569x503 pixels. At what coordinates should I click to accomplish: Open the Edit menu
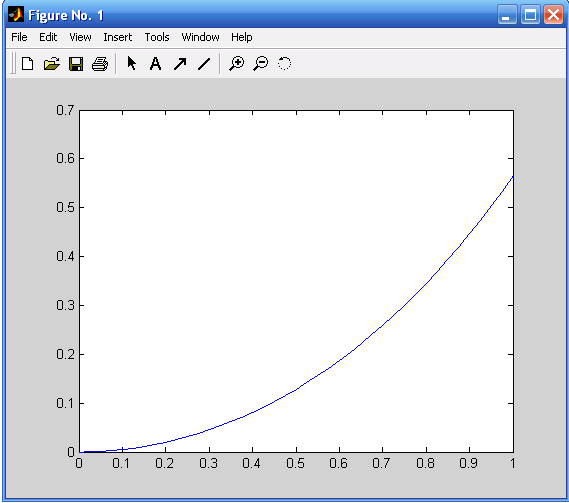[48, 37]
